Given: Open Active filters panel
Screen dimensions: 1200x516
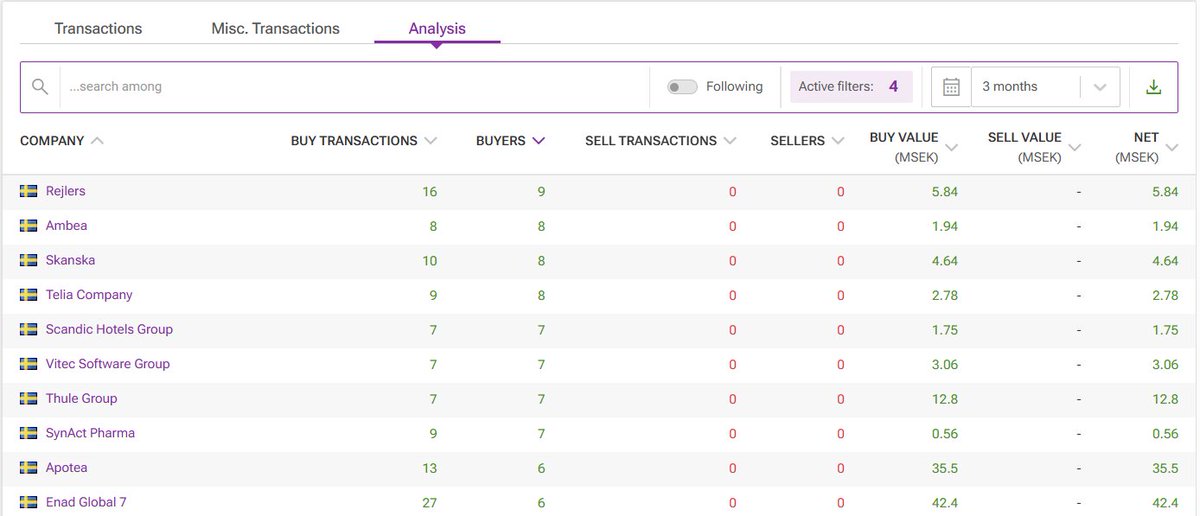Looking at the screenshot, I should pos(851,87).
